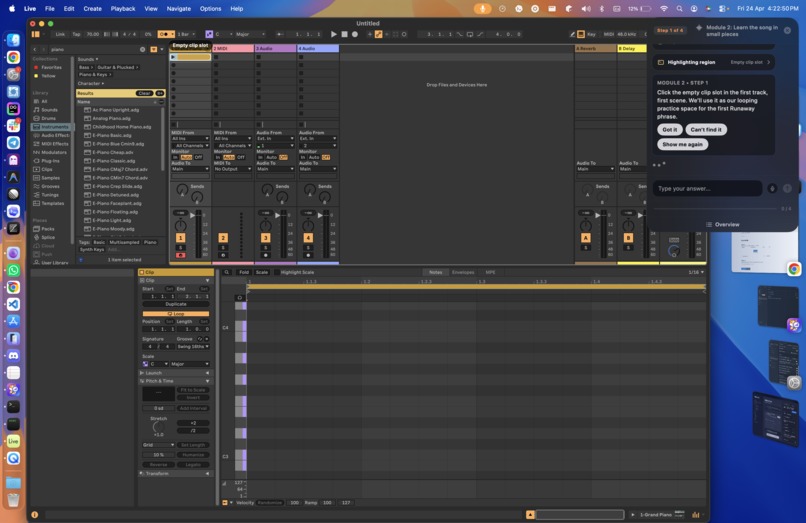The image size is (806, 523).
Task: Click the microphone icon in the tutorial input
Action: [772, 189]
